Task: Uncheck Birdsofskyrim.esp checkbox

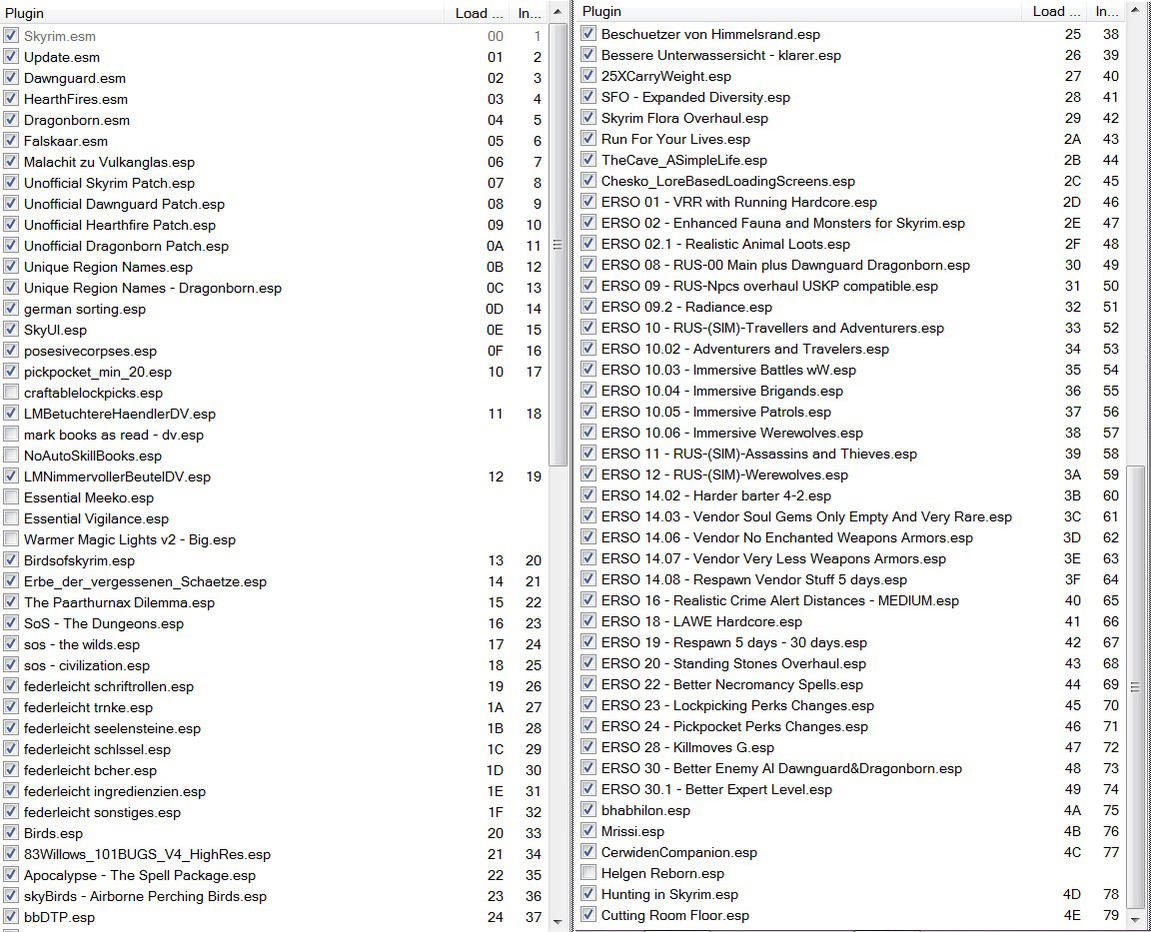Action: (x=11, y=560)
